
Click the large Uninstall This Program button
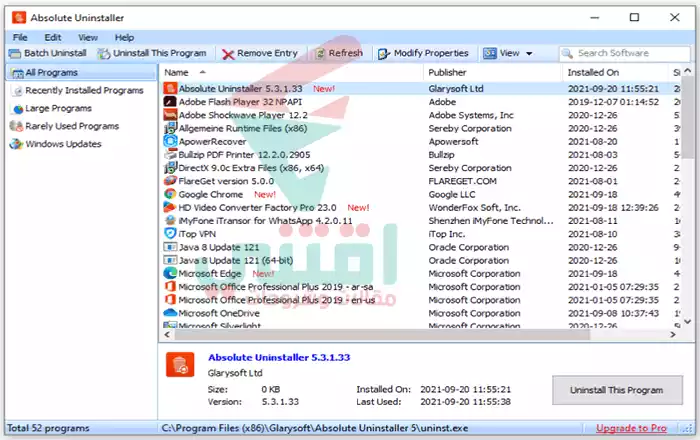(x=617, y=390)
